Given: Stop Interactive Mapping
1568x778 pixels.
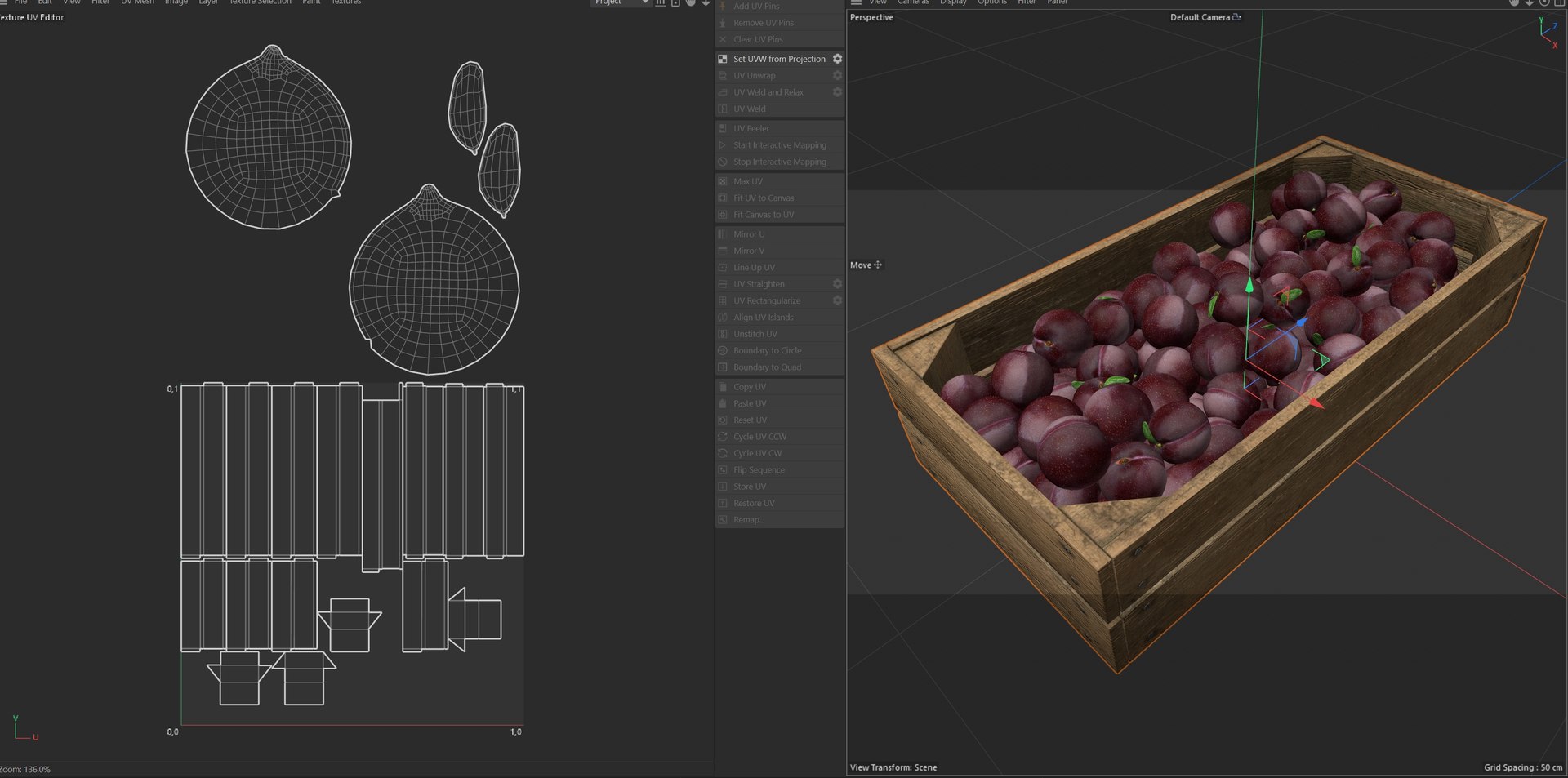Looking at the screenshot, I should [779, 162].
